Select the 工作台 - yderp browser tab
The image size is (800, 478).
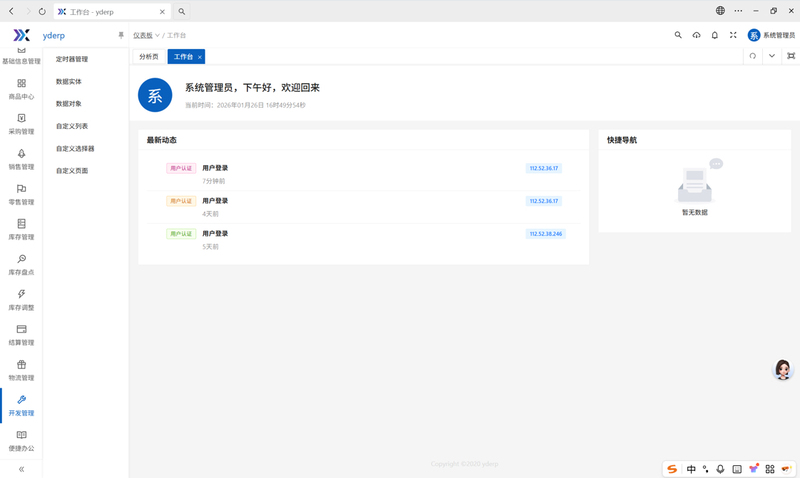point(111,11)
